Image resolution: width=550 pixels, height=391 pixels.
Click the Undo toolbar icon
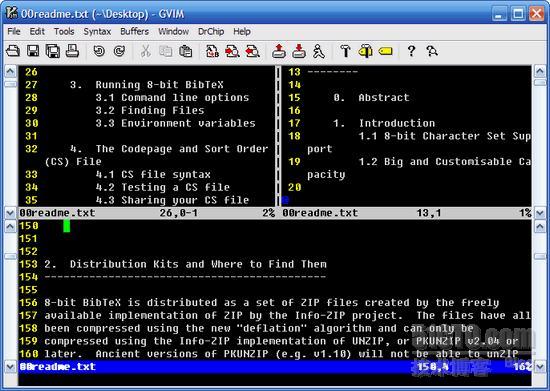point(99,51)
